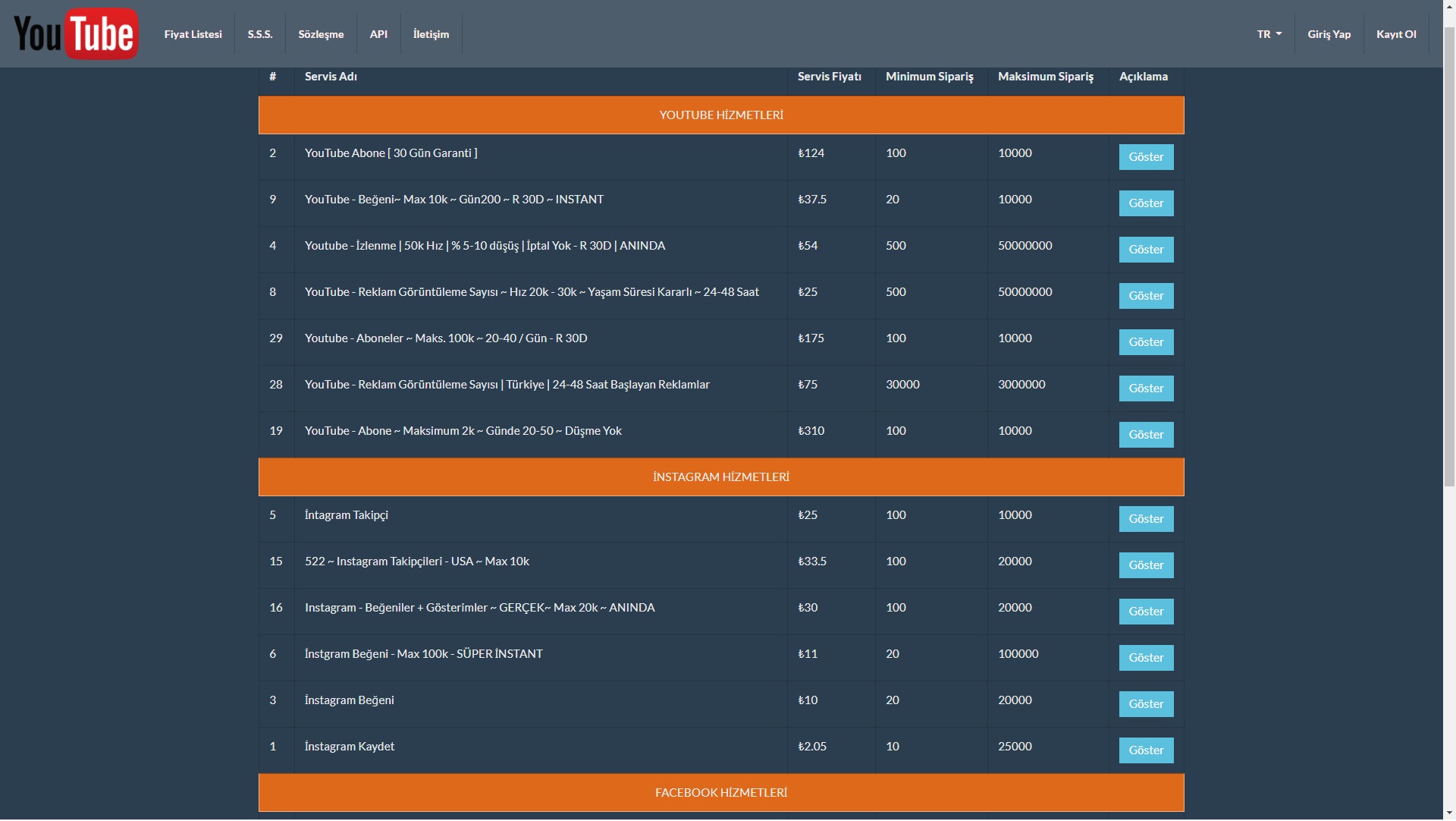The height and width of the screenshot is (821, 1456).
Task: Open the API page
Action: click(378, 34)
